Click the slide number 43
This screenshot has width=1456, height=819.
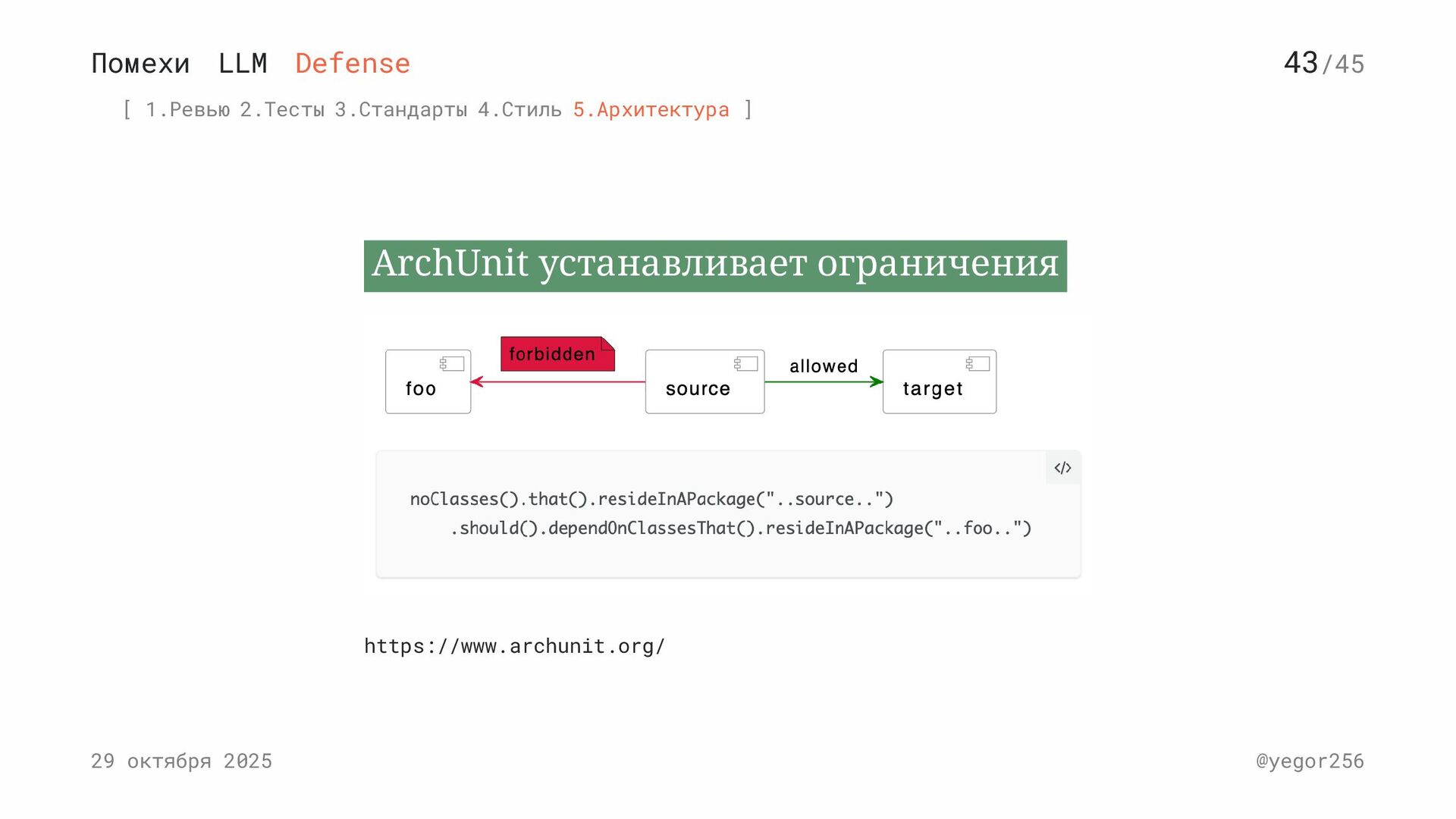click(1301, 63)
